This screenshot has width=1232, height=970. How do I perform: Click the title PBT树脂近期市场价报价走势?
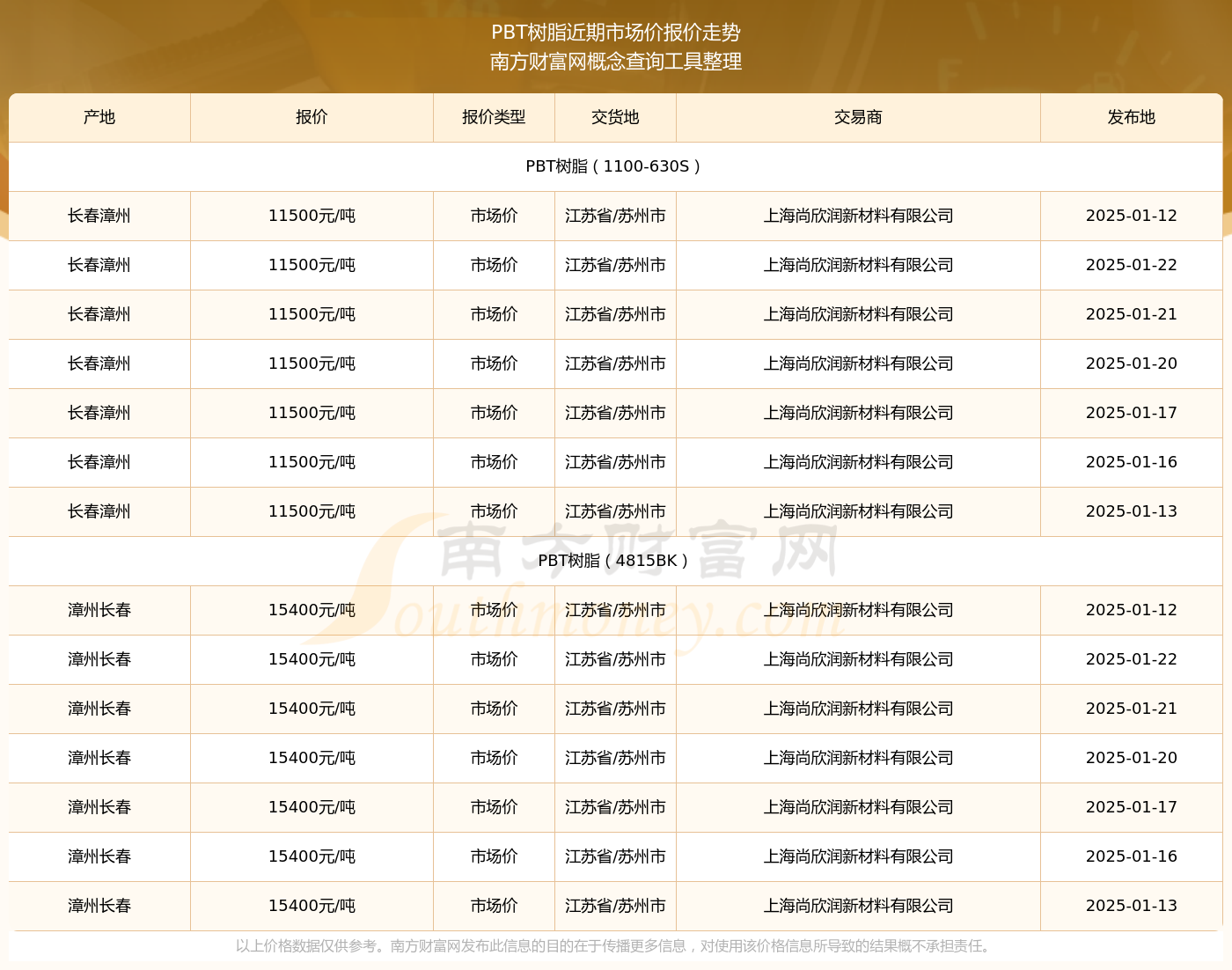(616, 33)
